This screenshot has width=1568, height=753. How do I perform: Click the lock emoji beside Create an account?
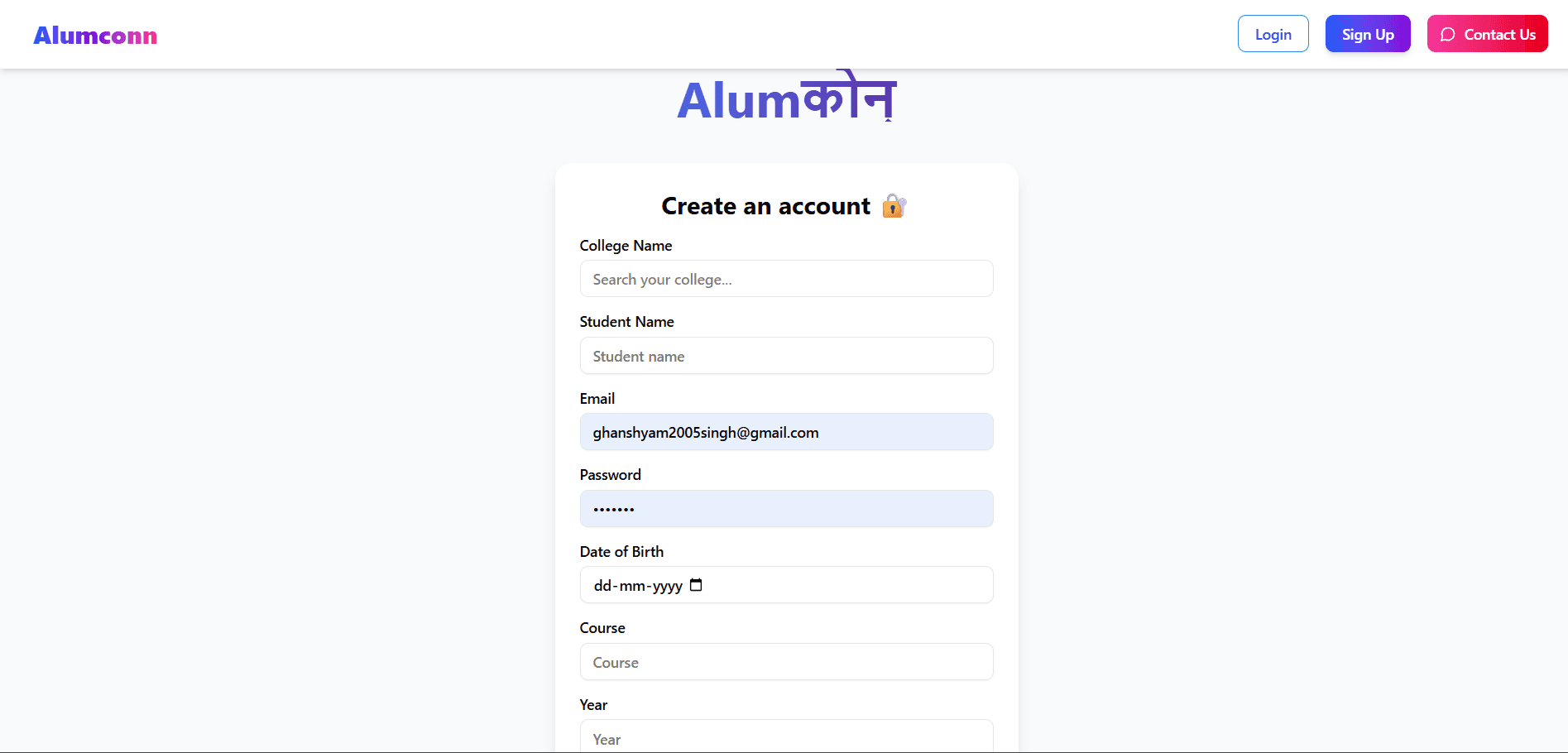tap(893, 206)
